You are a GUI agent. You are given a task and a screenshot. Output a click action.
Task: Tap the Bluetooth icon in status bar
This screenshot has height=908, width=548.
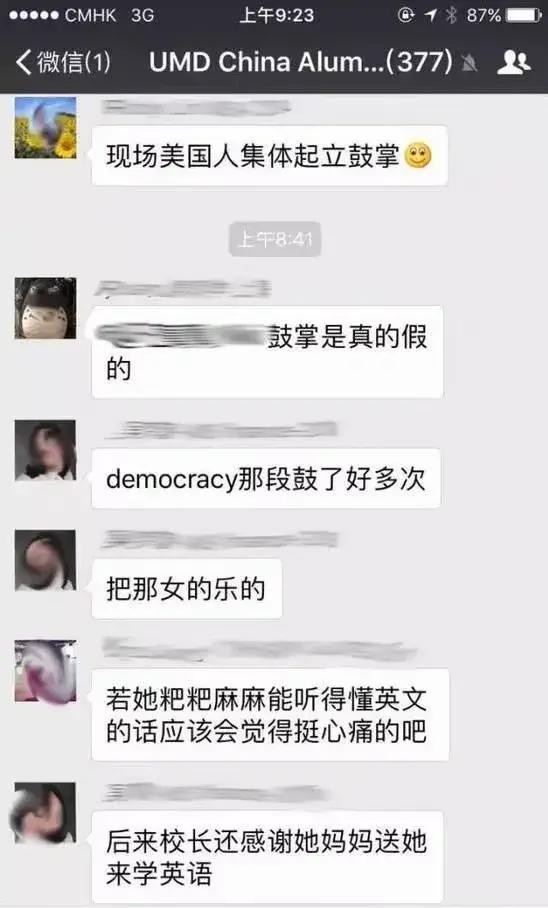451,15
